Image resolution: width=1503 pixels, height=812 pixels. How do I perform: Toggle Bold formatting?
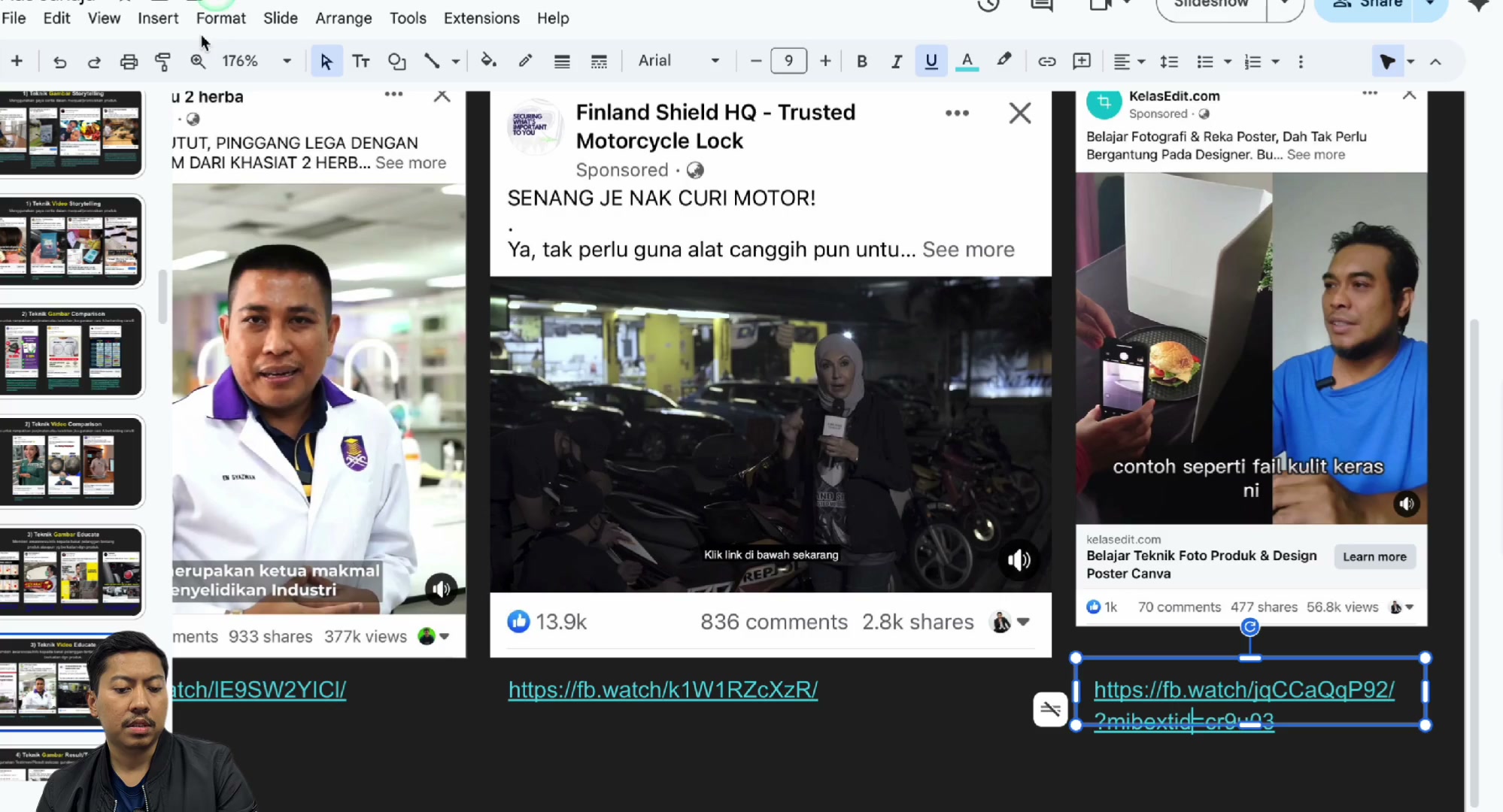(x=862, y=62)
